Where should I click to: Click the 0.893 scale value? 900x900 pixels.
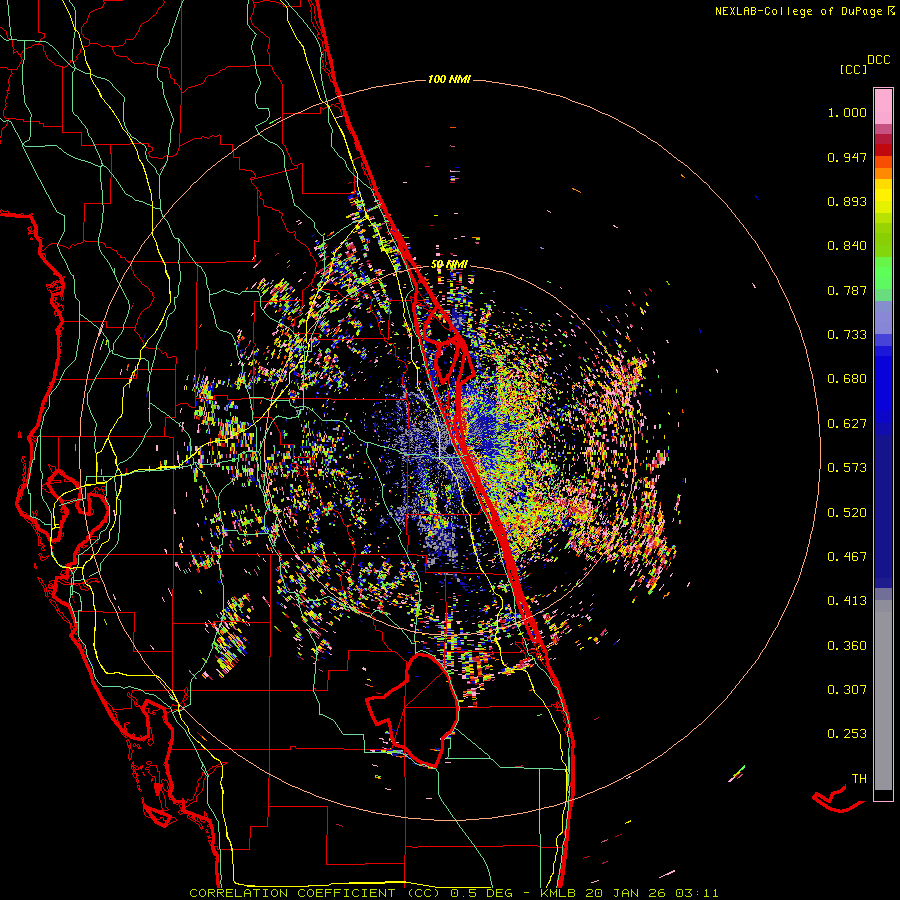point(847,201)
